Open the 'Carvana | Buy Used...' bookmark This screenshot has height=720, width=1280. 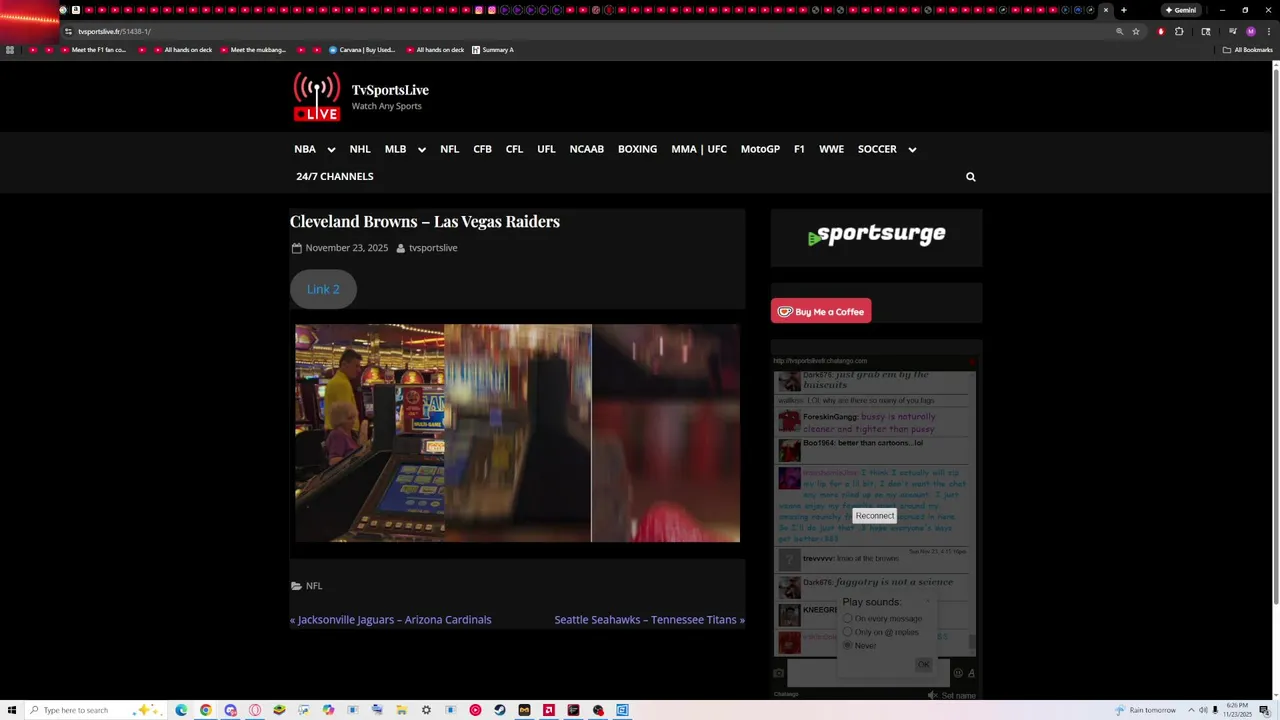[362, 49]
